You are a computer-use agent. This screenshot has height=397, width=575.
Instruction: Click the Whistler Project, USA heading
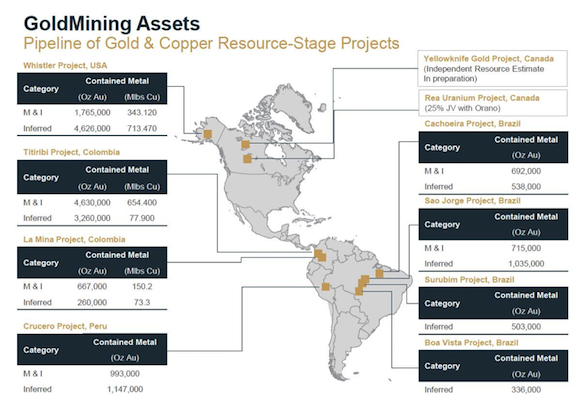[65, 66]
